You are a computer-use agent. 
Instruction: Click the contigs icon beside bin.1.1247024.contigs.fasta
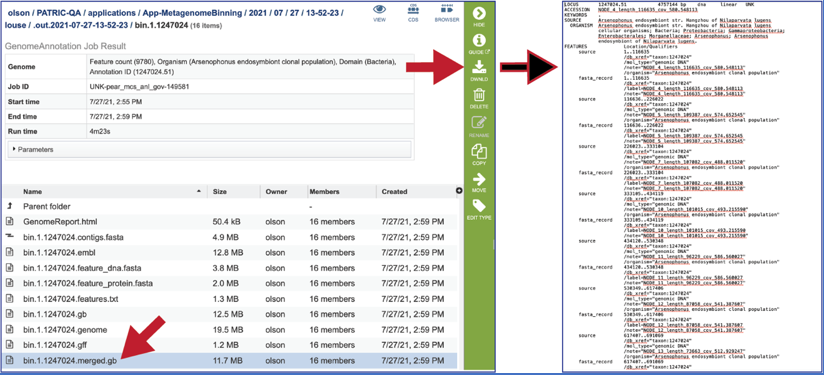tap(9, 237)
